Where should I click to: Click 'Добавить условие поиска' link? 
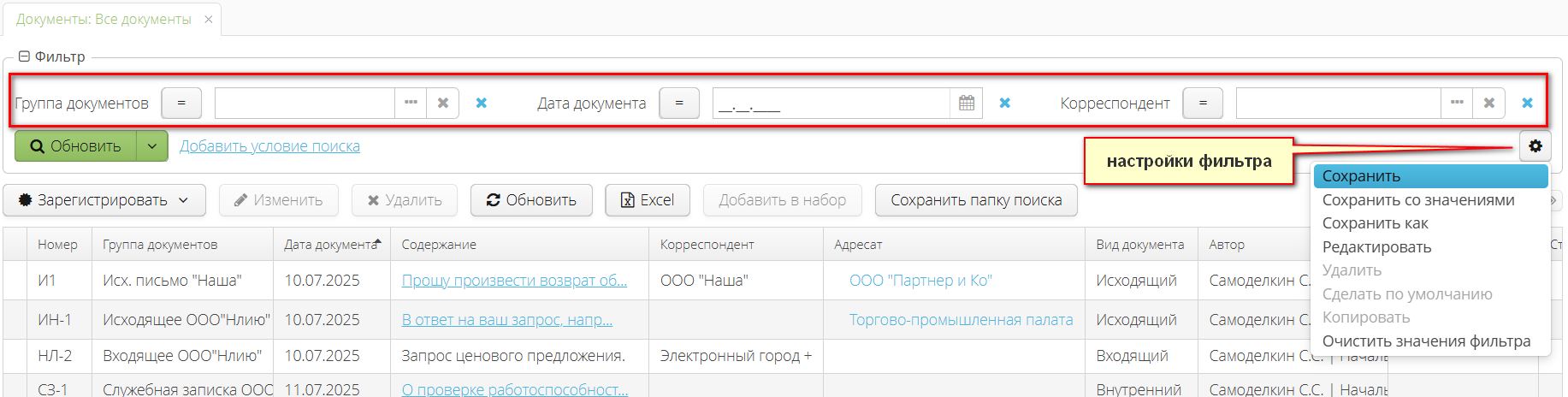(269, 146)
